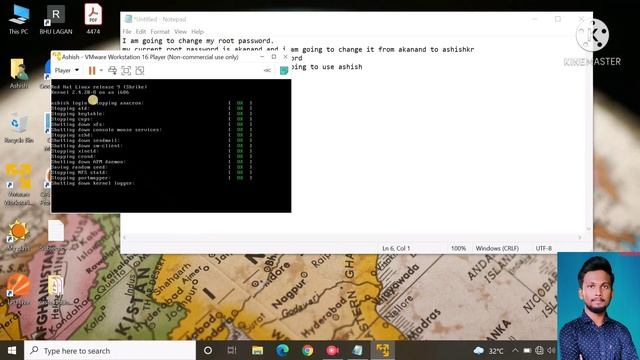
Task: Enter VMware full screen mode
Action: tap(126, 71)
